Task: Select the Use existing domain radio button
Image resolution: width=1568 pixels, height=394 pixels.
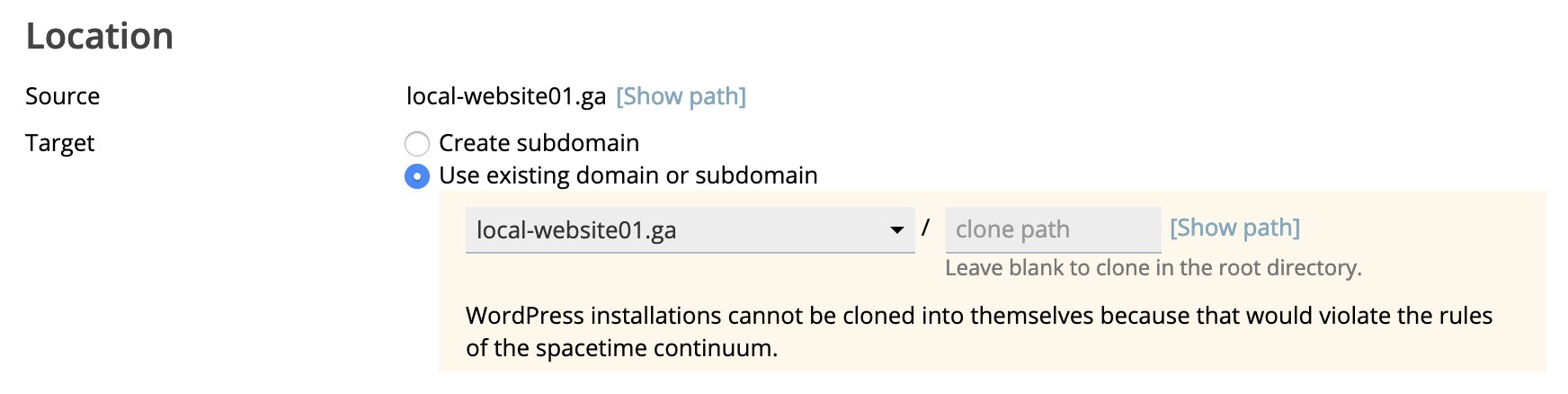Action: 417,176
